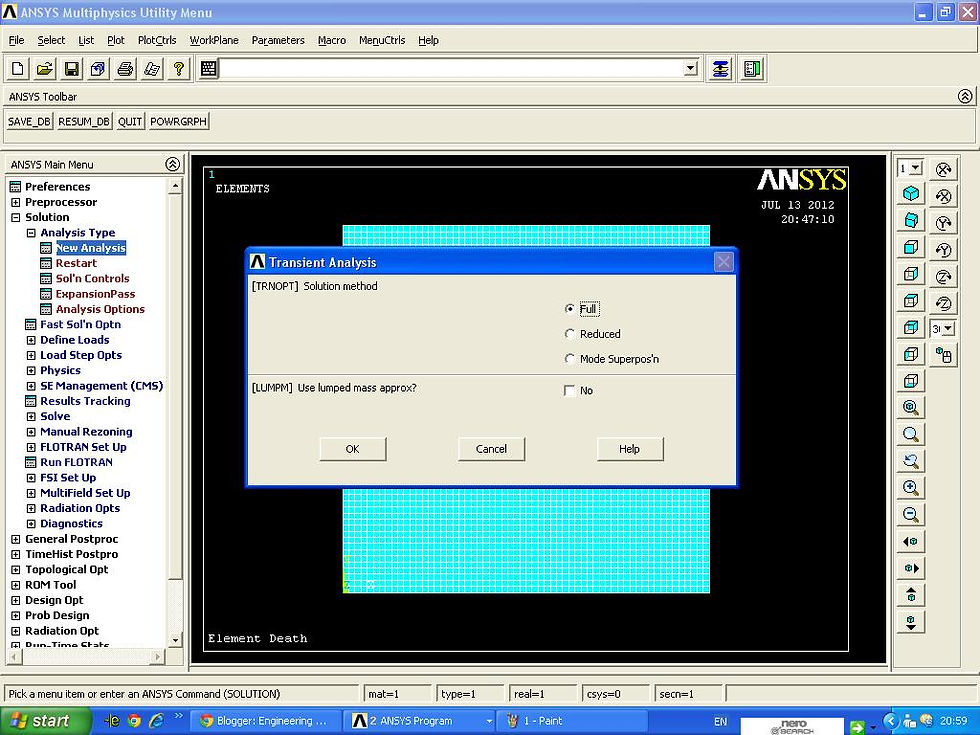Enable lumped mass approximation checkbox

pyautogui.click(x=569, y=391)
